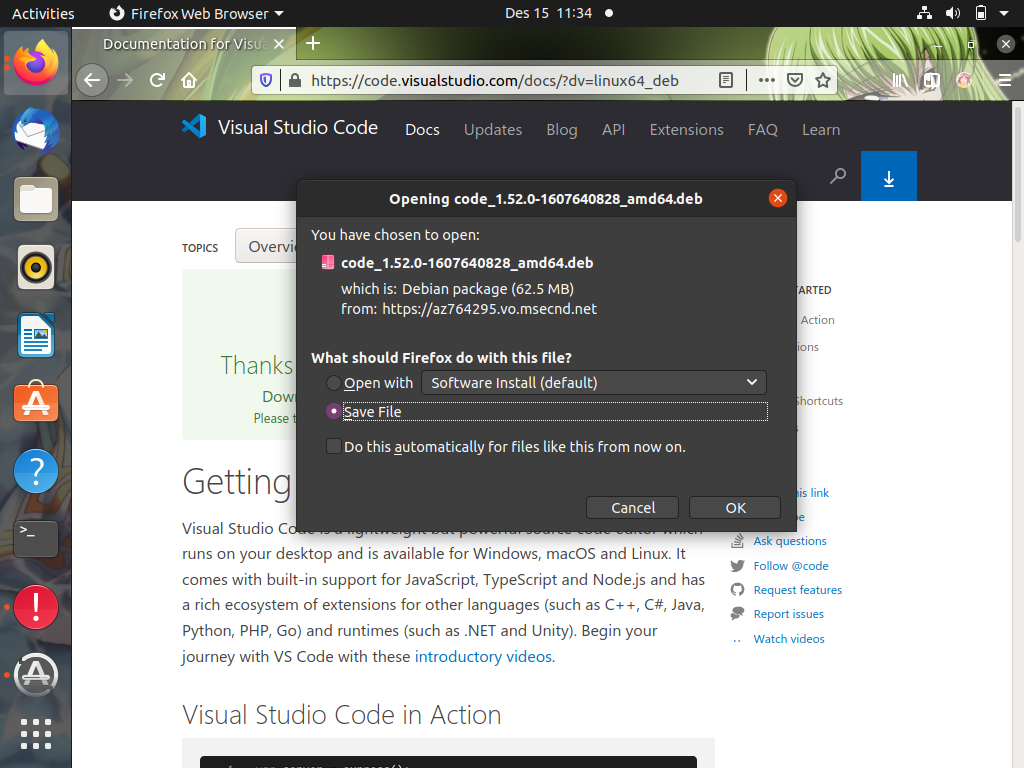Open Help from the dock
Viewport: 1024px width, 768px height.
click(x=36, y=471)
